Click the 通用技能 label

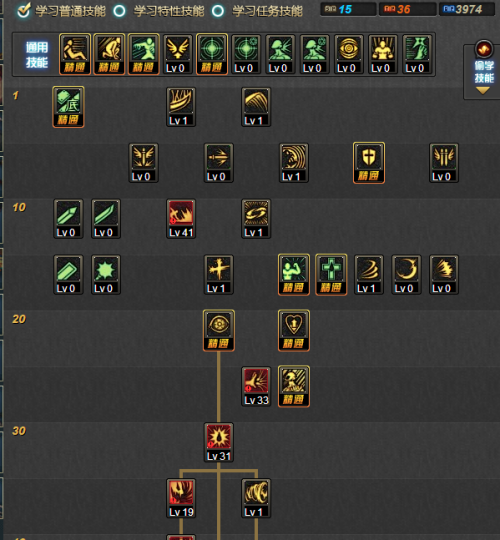(x=37, y=55)
